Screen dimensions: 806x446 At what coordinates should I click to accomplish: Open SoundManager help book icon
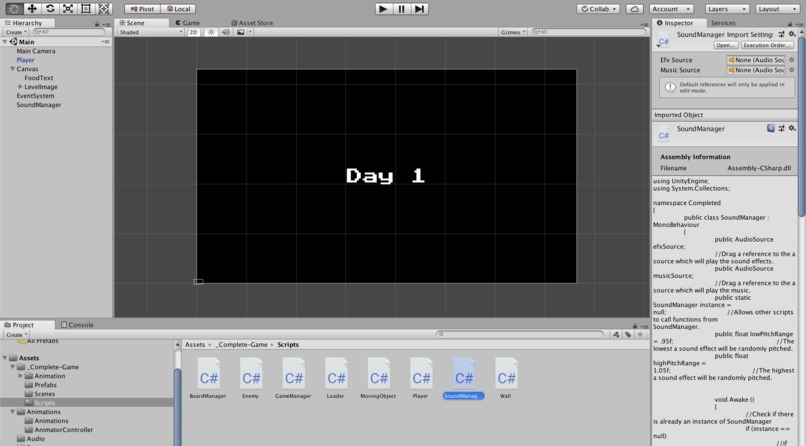point(771,128)
